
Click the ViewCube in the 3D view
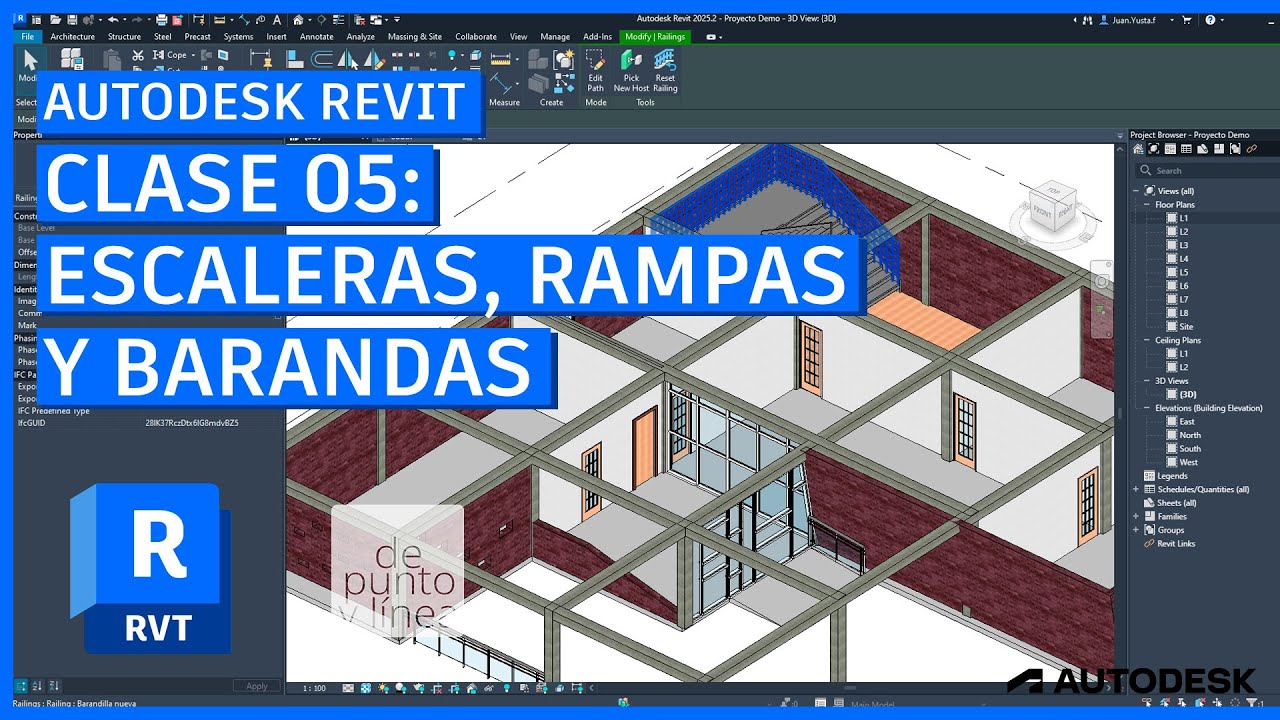coord(1056,208)
